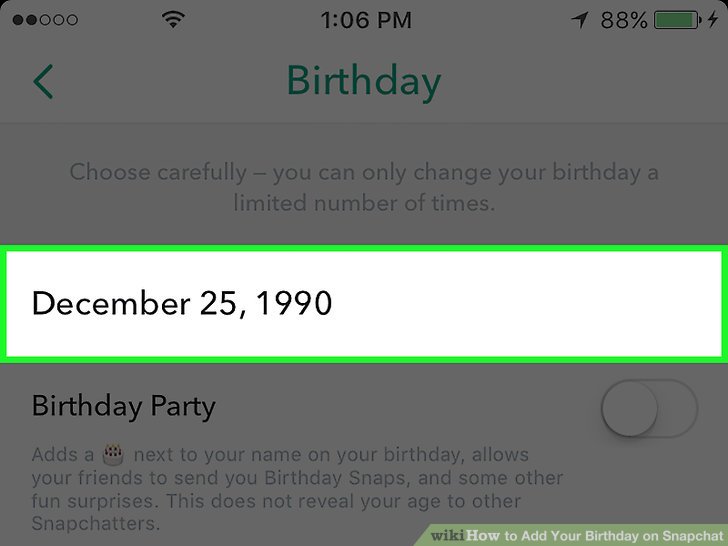The width and height of the screenshot is (728, 546).
Task: Tap the "Adds a" text before the cake
Action: (x=65, y=455)
